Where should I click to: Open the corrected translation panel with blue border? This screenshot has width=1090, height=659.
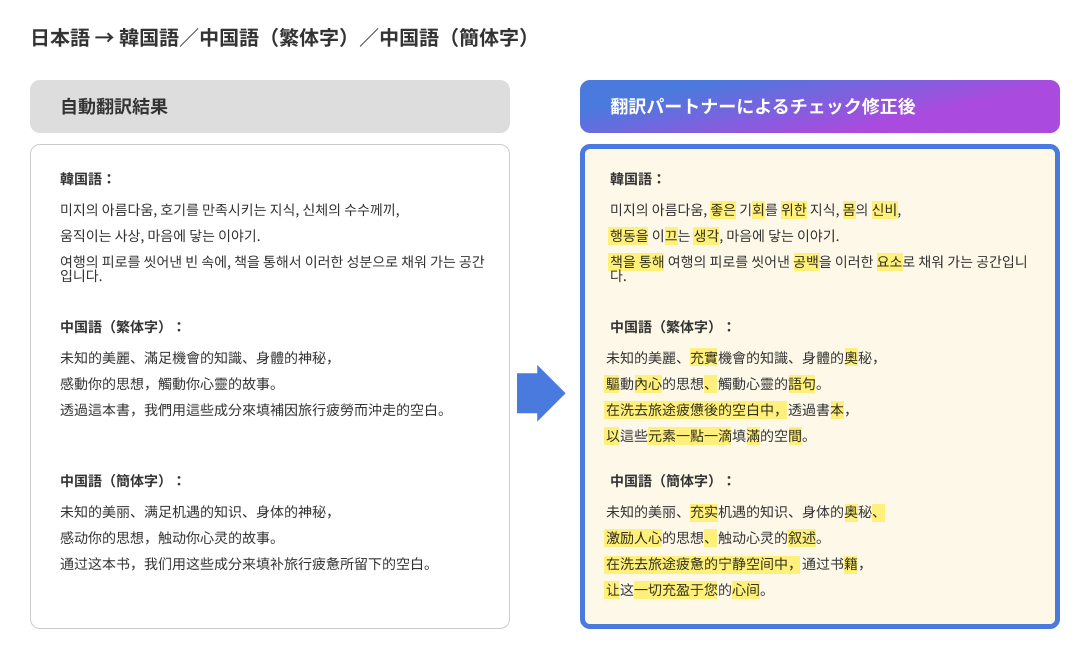[820, 390]
